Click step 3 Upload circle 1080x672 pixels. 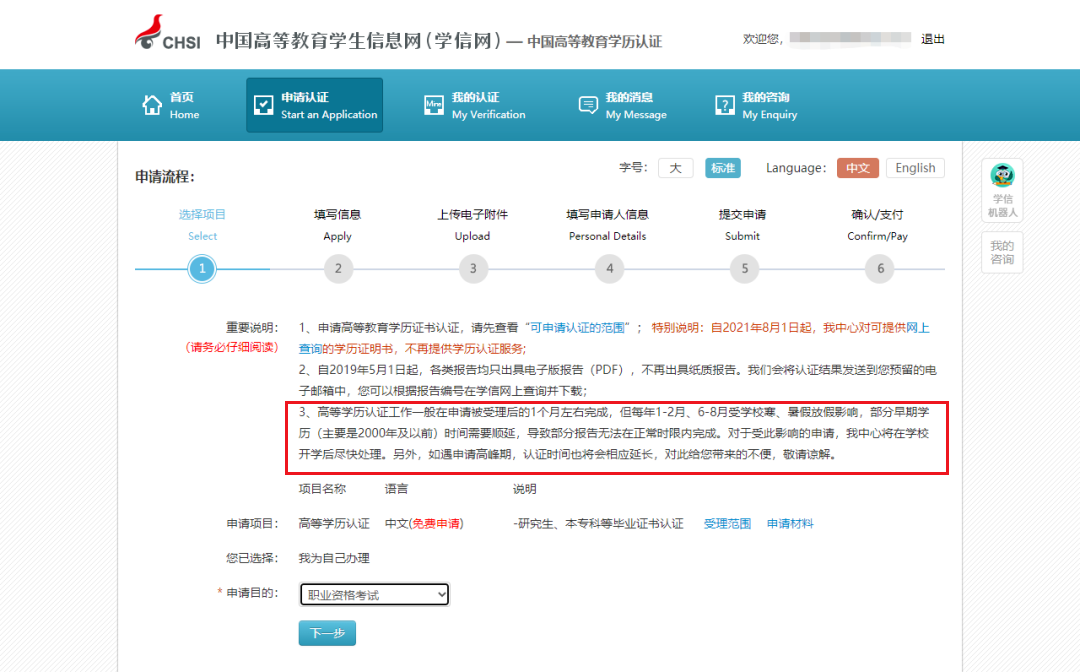tap(473, 268)
